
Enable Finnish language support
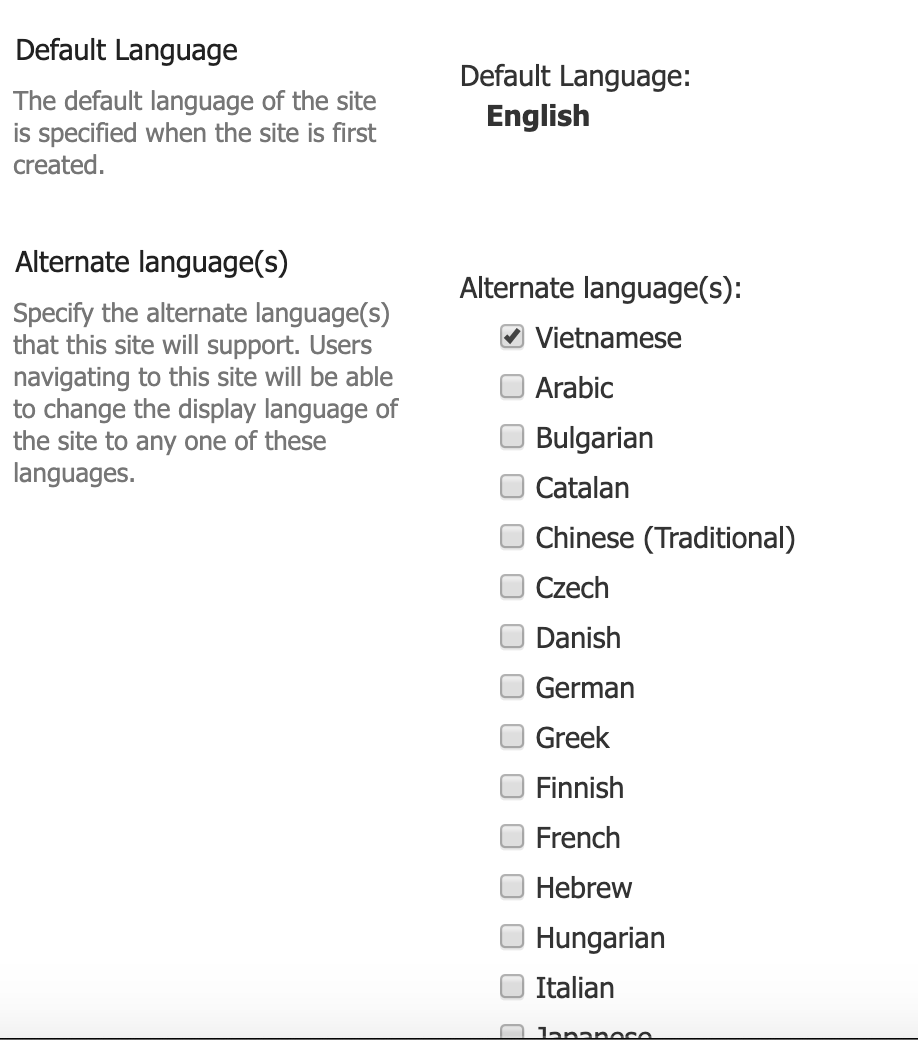tap(511, 786)
